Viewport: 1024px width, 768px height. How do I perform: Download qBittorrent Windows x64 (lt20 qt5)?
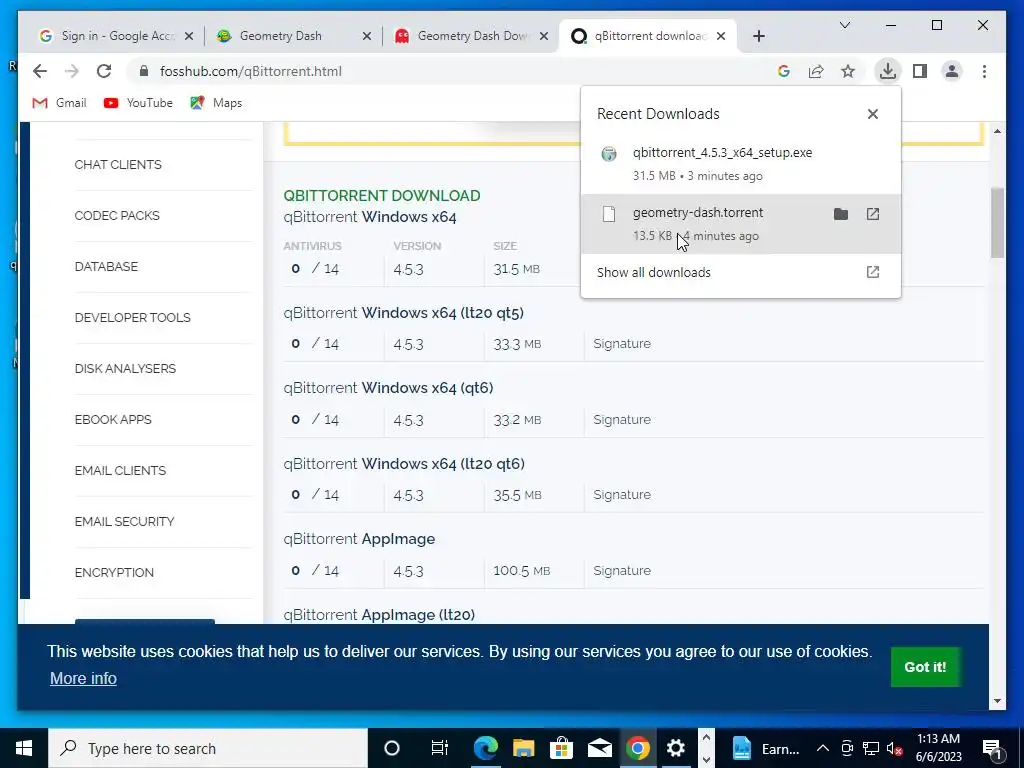404,313
